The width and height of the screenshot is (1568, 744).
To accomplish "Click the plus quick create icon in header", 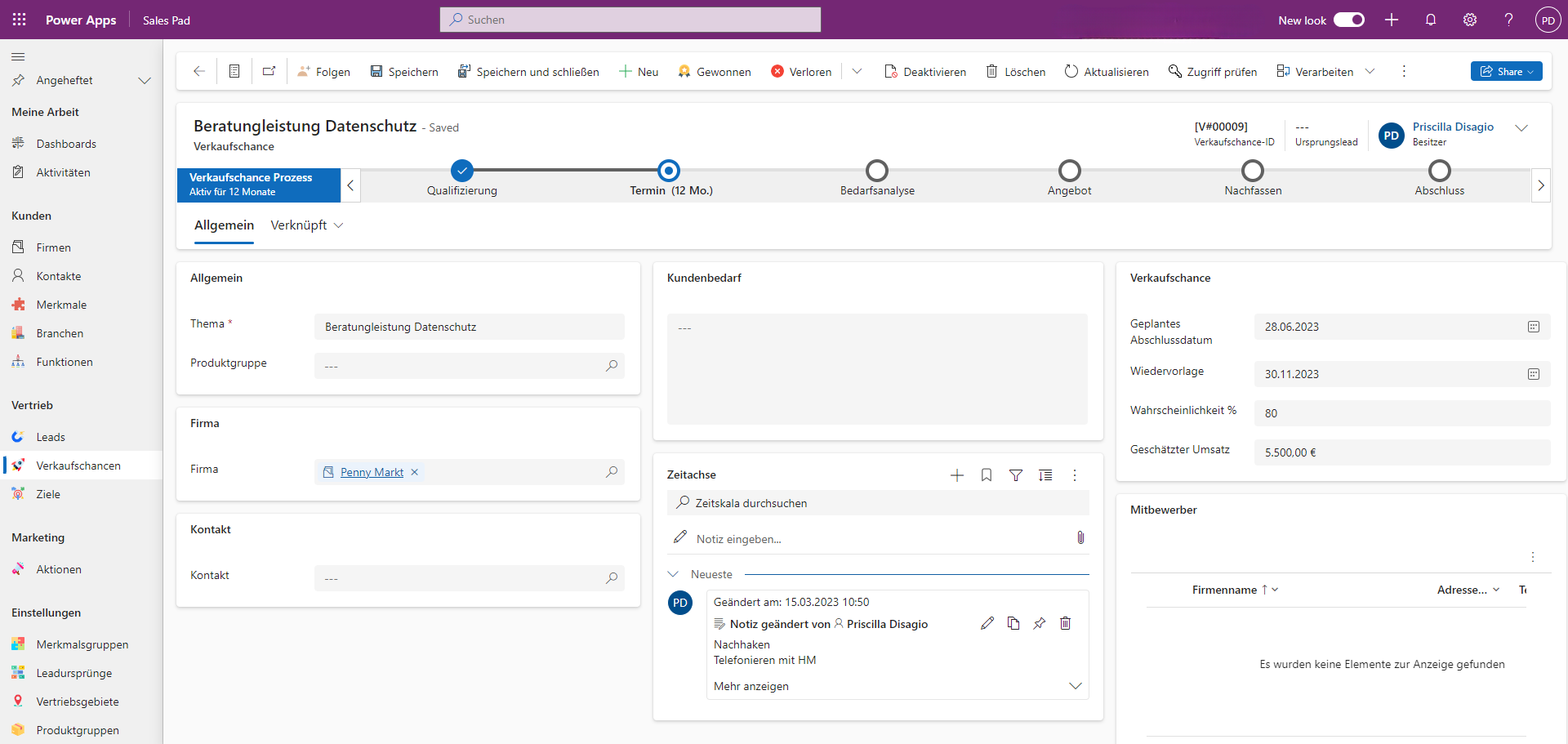I will point(1392,20).
